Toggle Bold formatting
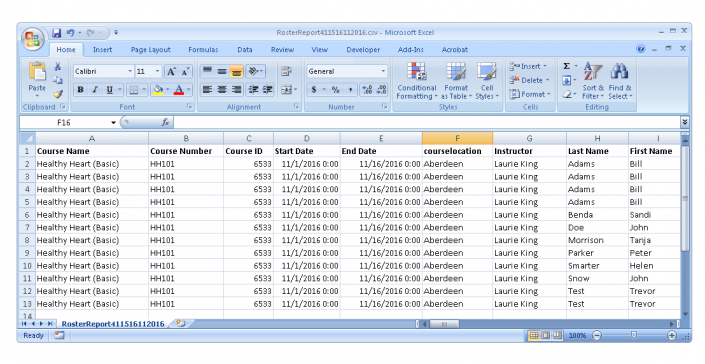705x364 pixels. 80,90
